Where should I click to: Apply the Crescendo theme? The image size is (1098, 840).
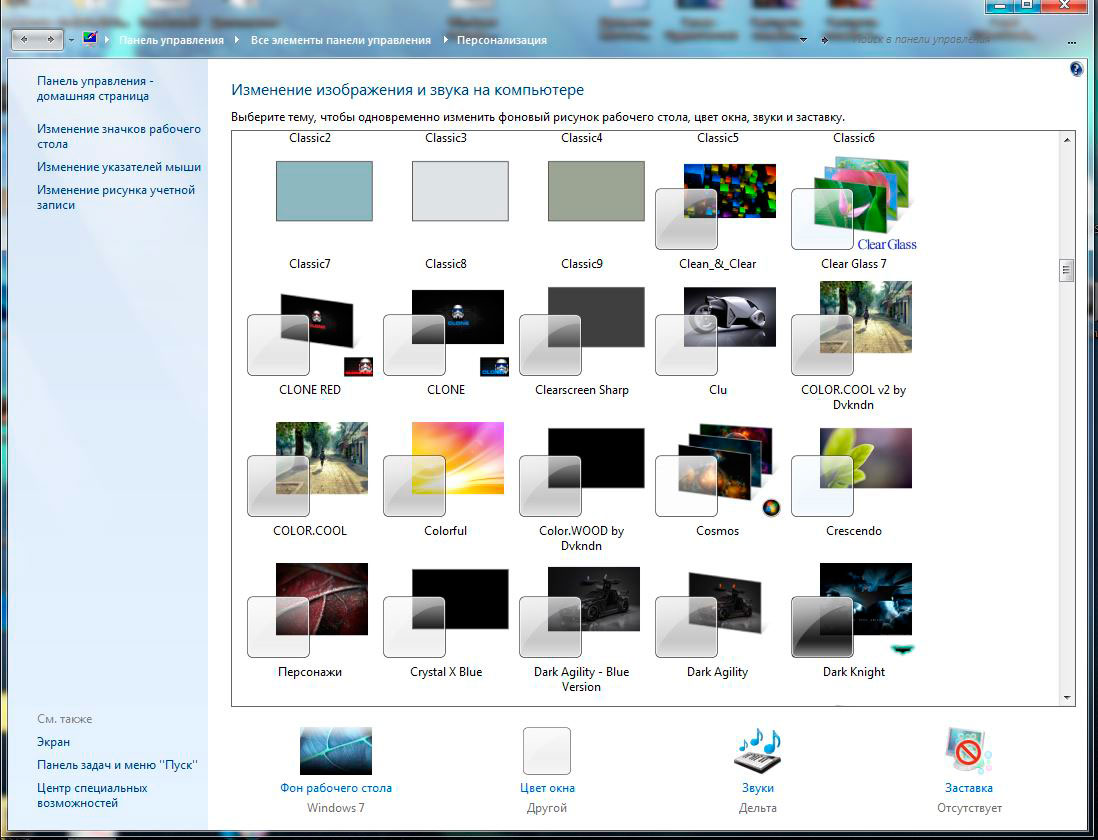point(852,472)
